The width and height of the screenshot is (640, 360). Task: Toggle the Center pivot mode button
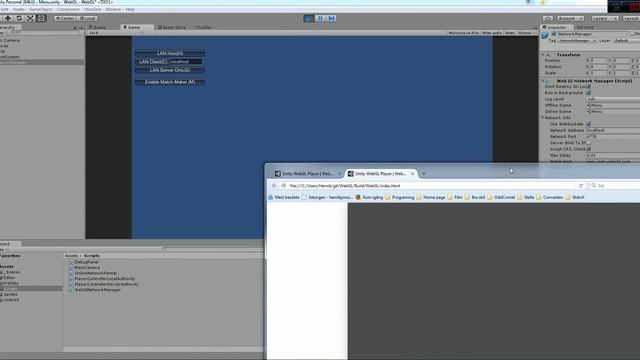64,18
